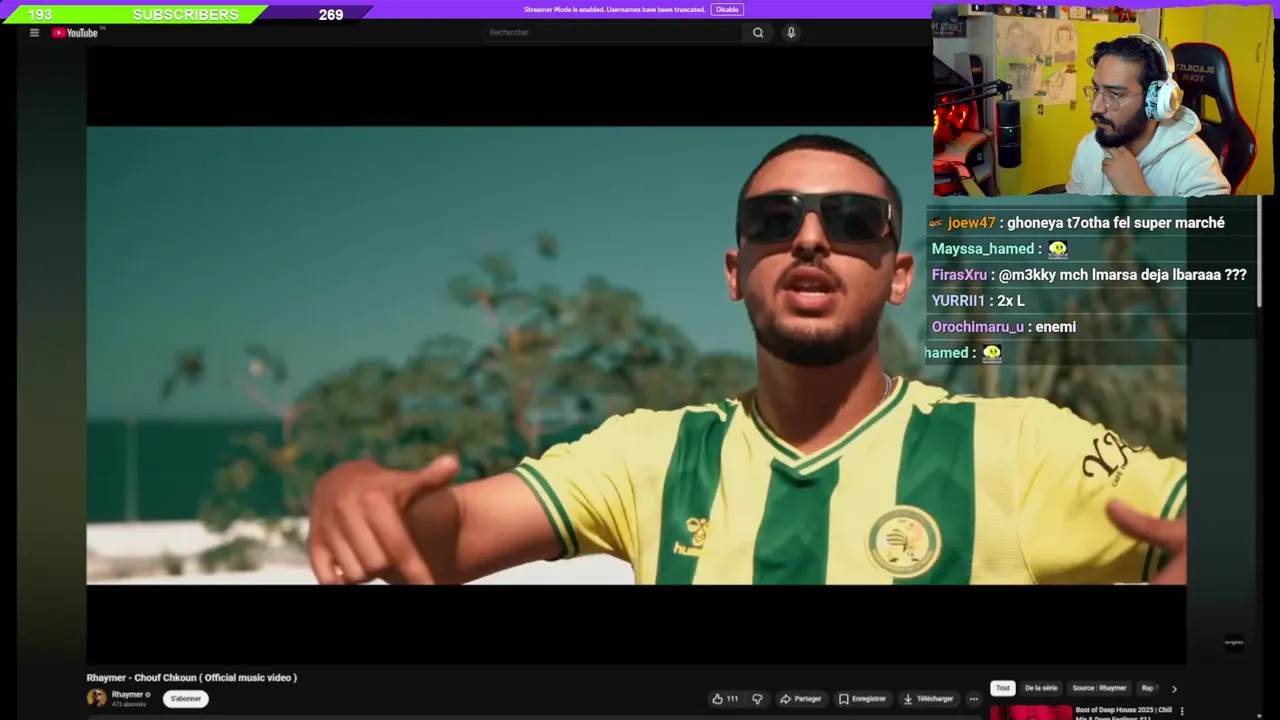
Task: Disable Streamer Mode via the Disable button
Action: point(727,10)
